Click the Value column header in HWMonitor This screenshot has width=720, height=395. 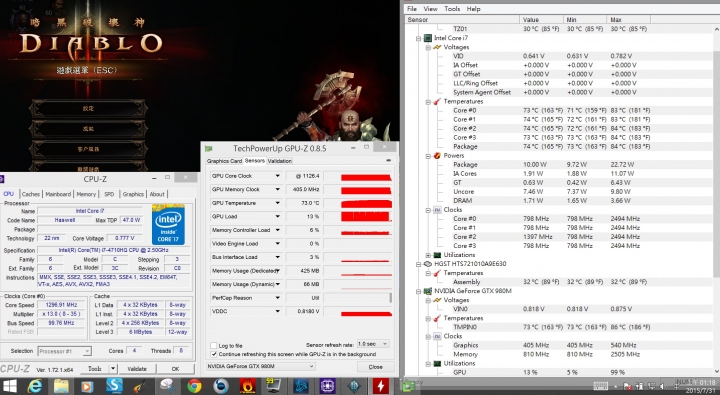[541, 19]
